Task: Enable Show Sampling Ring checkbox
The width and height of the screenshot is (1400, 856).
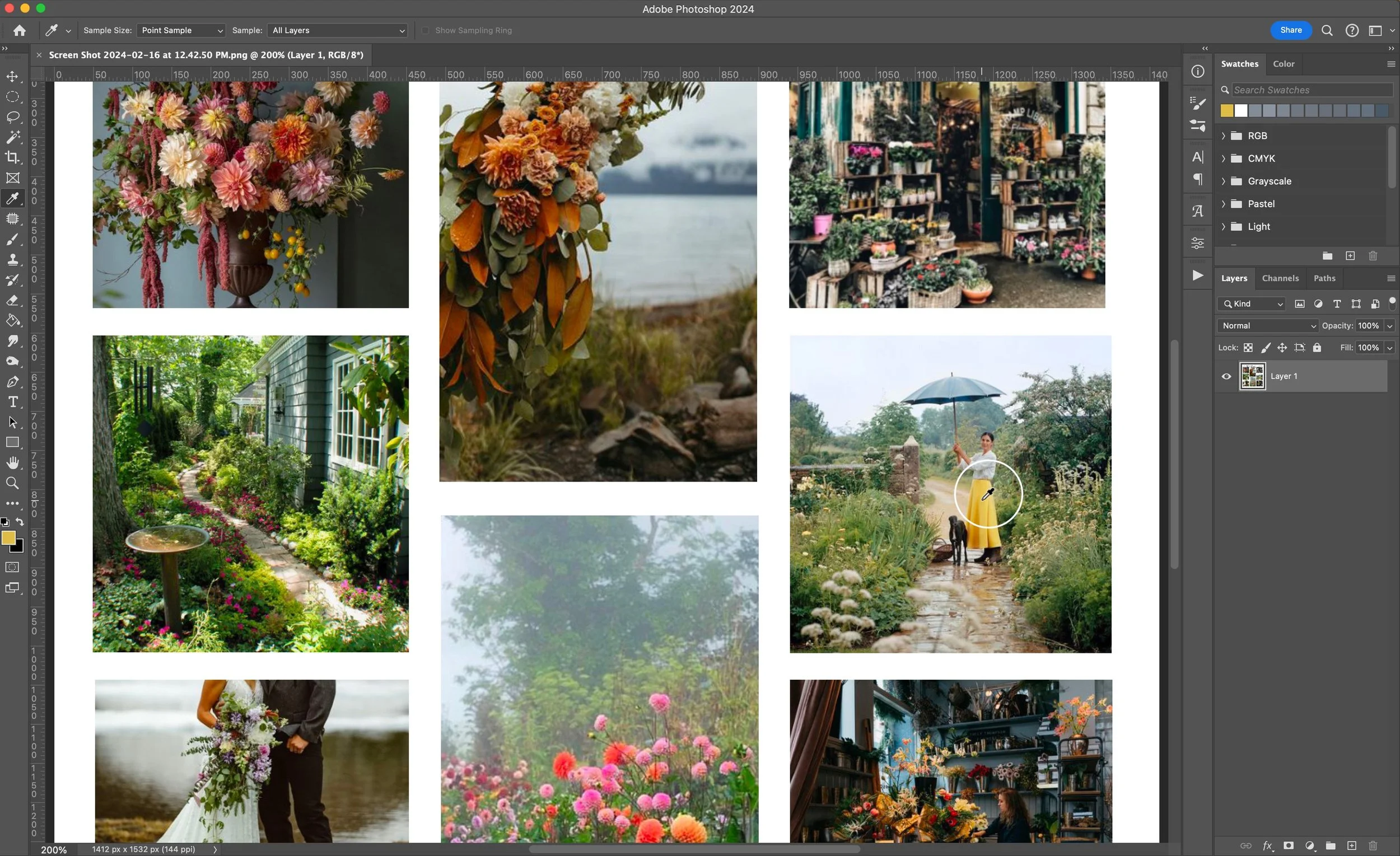Action: (x=426, y=31)
